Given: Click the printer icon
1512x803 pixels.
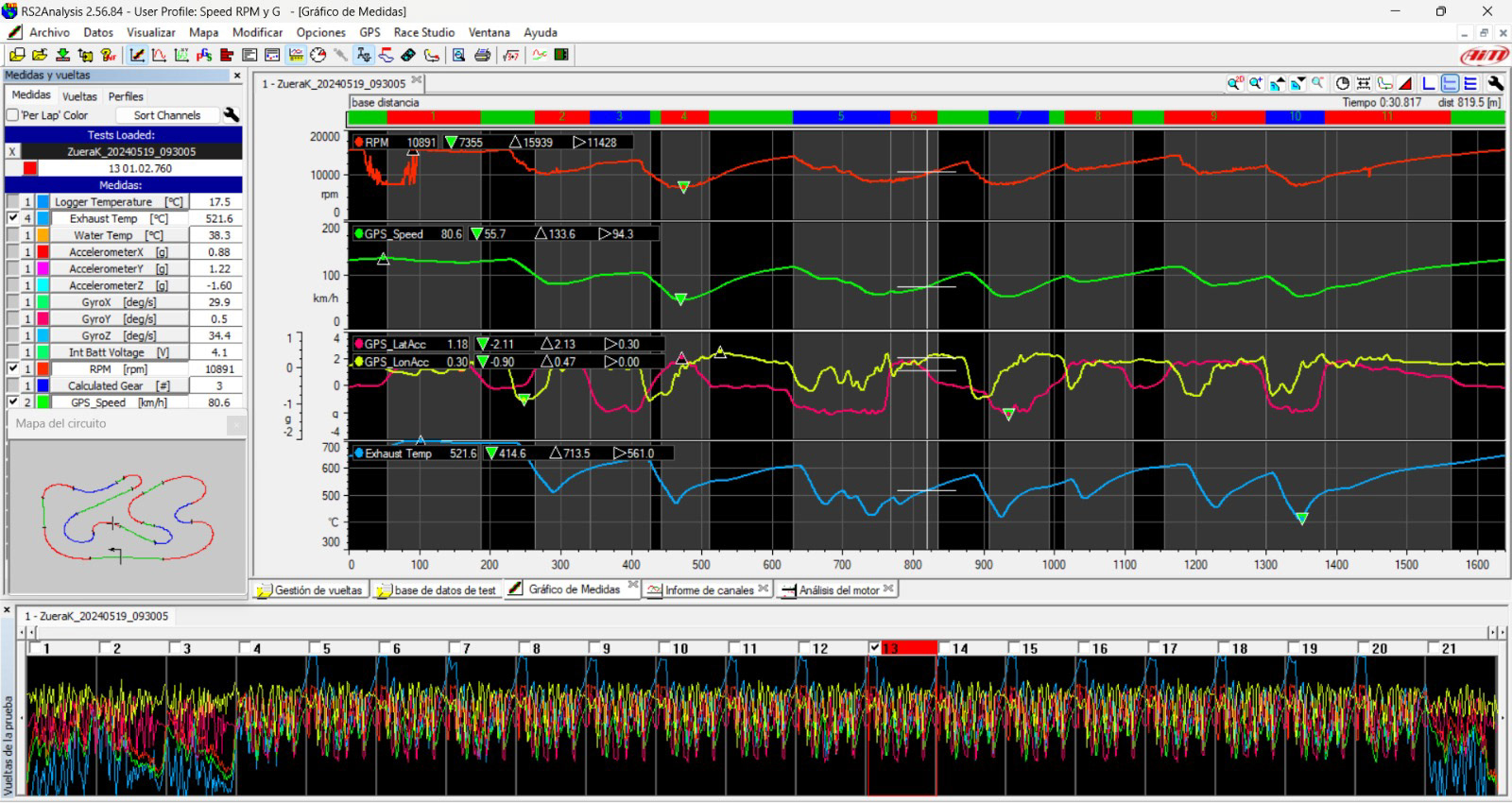Looking at the screenshot, I should [x=483, y=55].
